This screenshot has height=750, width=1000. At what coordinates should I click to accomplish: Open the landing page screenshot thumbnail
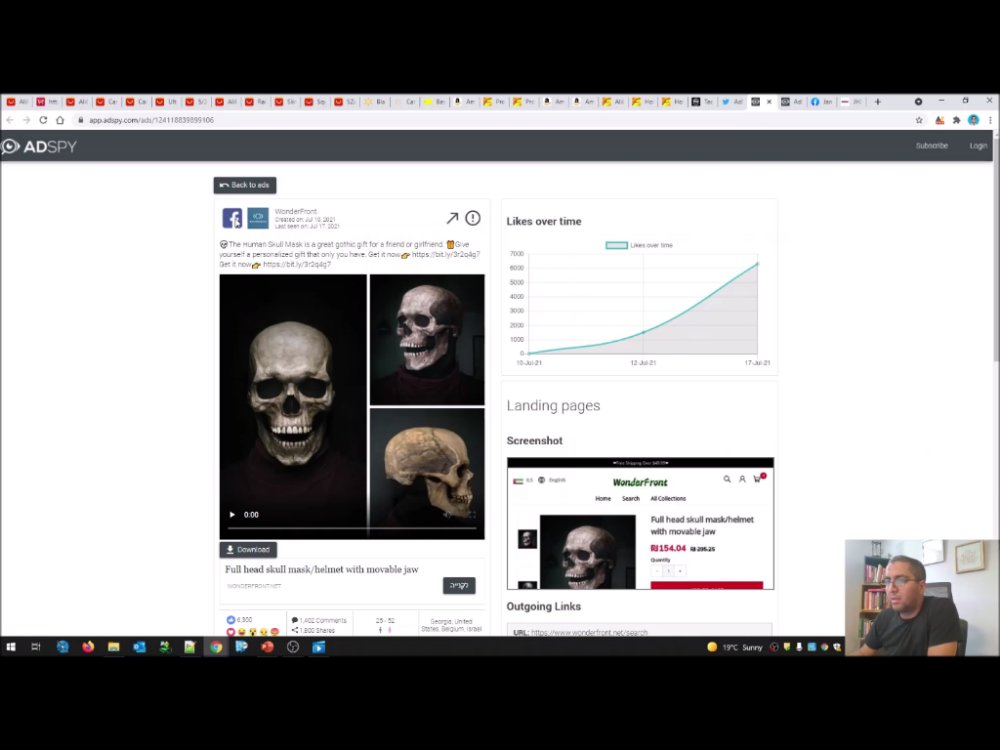pos(640,523)
